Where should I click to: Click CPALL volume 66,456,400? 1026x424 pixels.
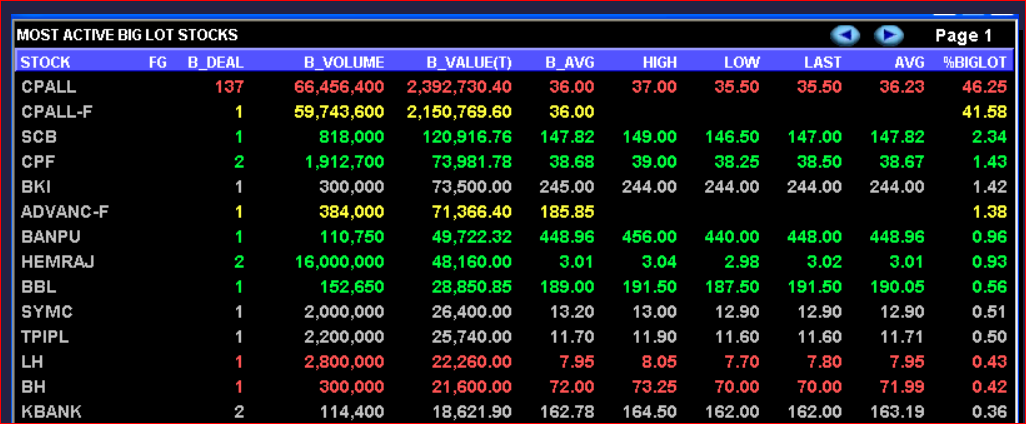coord(339,86)
